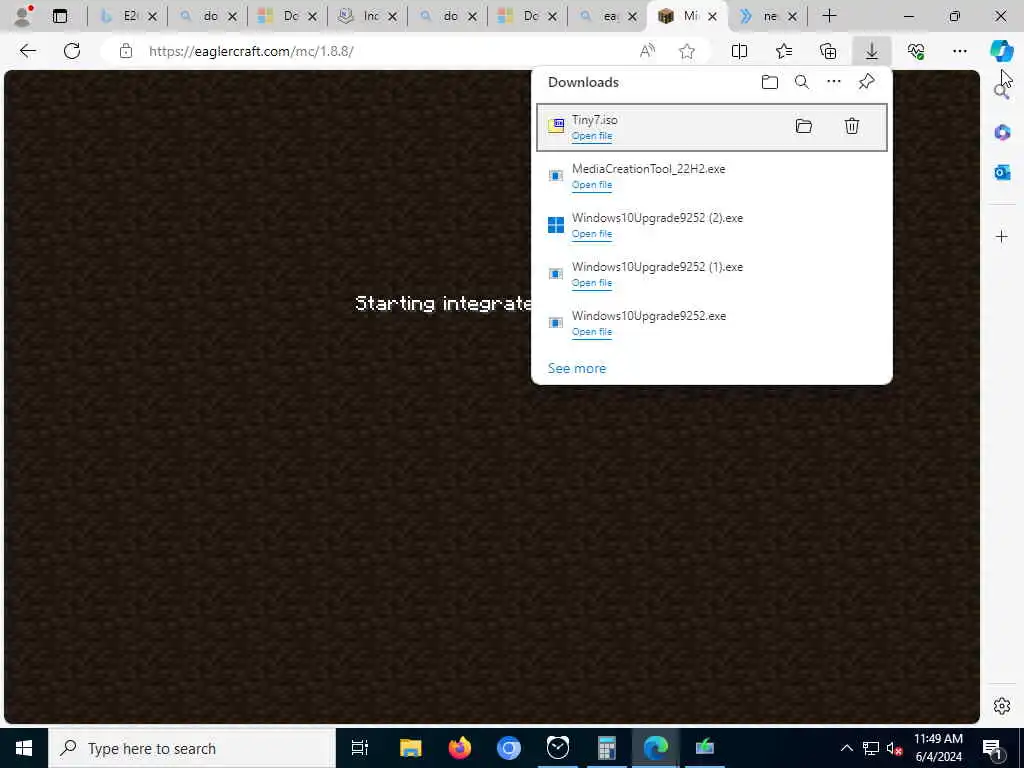The width and height of the screenshot is (1024, 768).
Task: Open notification center
Action: tap(993, 749)
